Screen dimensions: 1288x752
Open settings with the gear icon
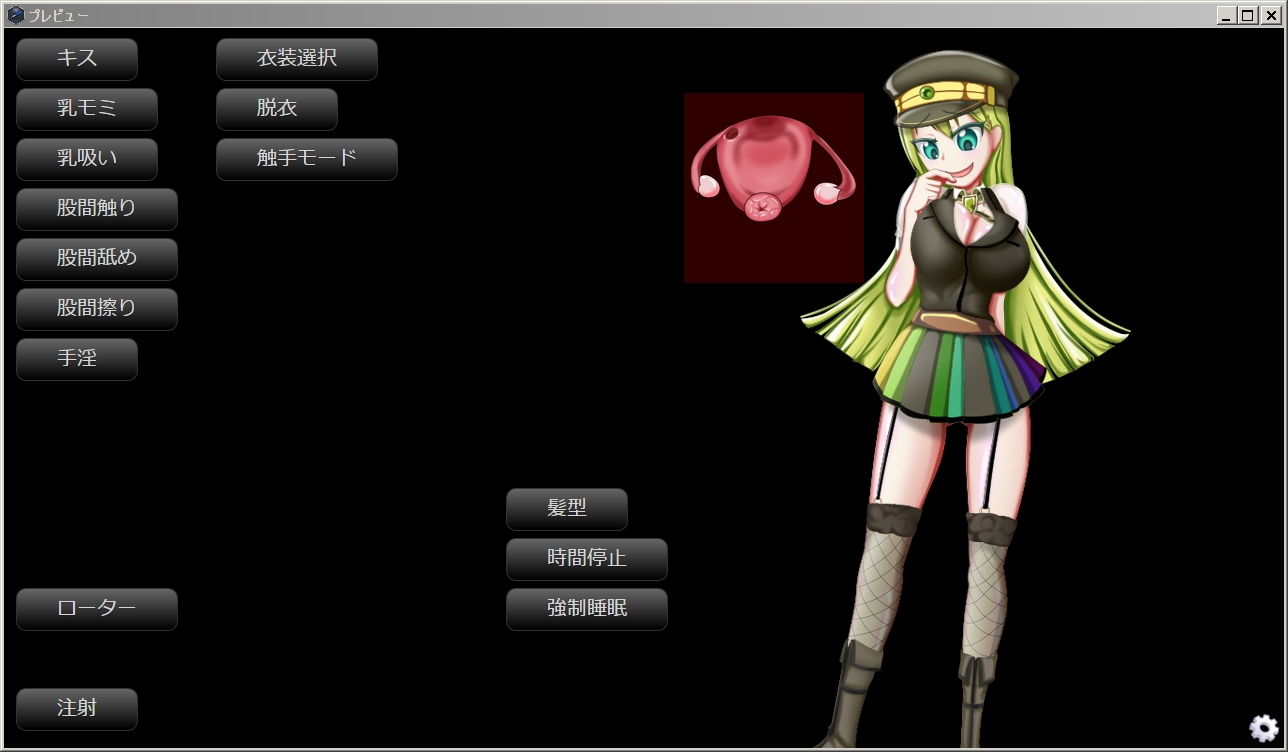click(1263, 728)
